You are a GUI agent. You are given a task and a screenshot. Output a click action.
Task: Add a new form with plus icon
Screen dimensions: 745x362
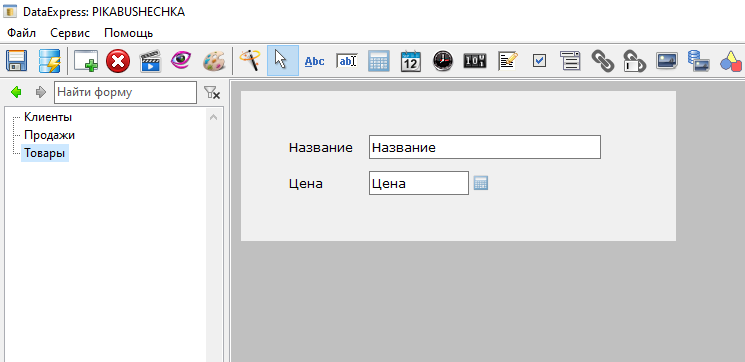pos(86,61)
